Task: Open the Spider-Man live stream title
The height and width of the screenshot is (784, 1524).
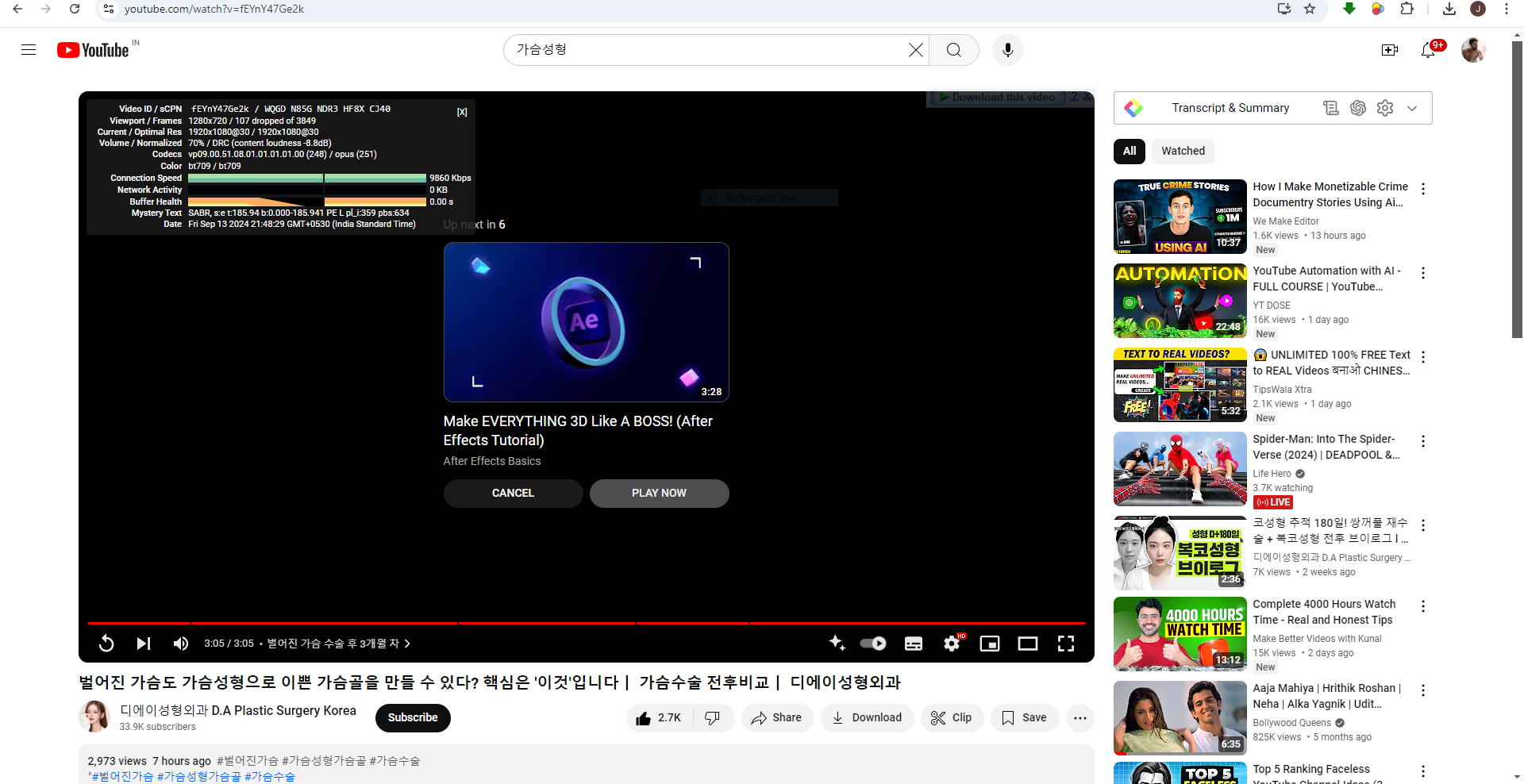Action: (x=1326, y=447)
